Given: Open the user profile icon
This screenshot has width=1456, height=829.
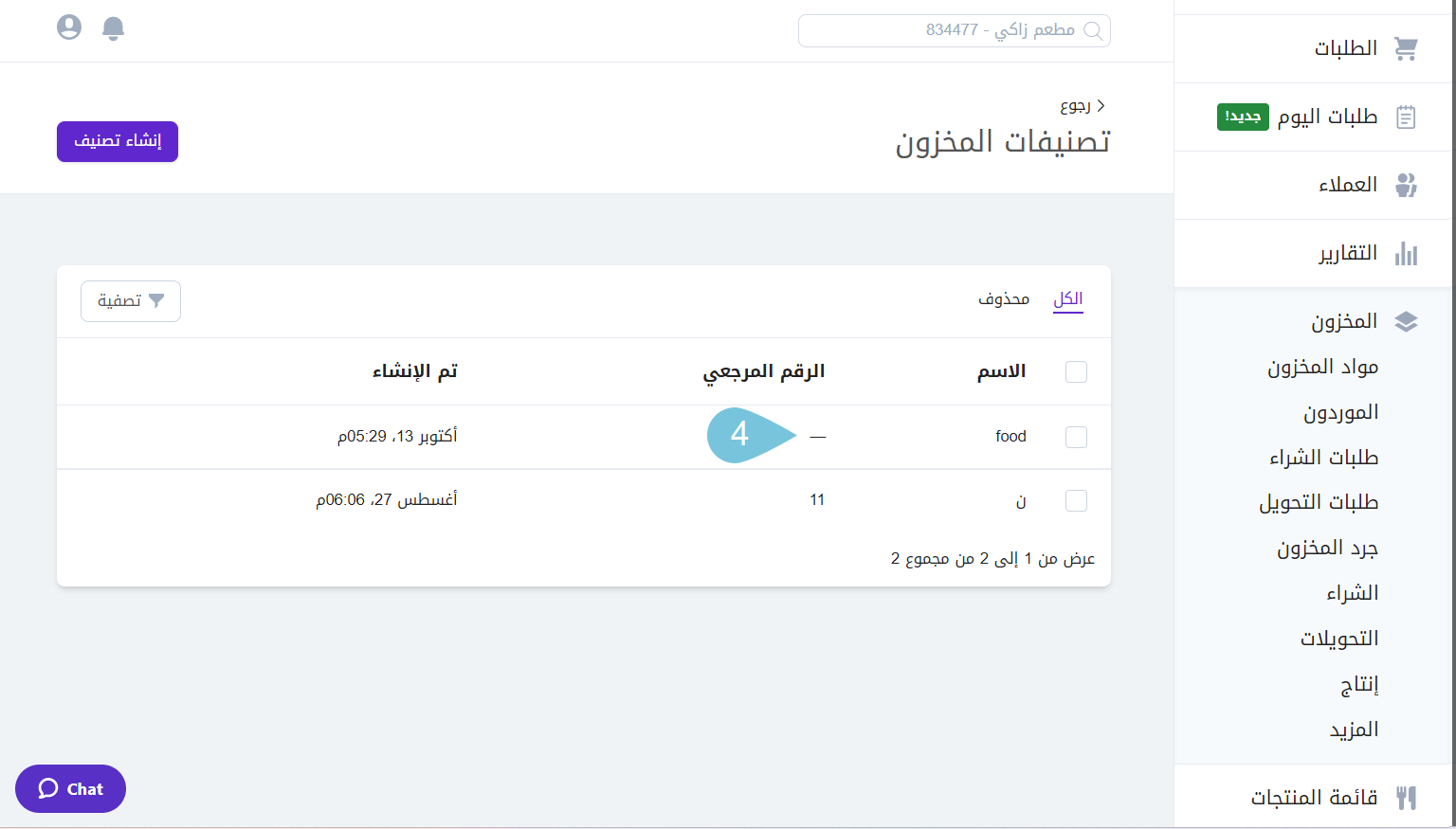Looking at the screenshot, I should pyautogui.click(x=69, y=27).
